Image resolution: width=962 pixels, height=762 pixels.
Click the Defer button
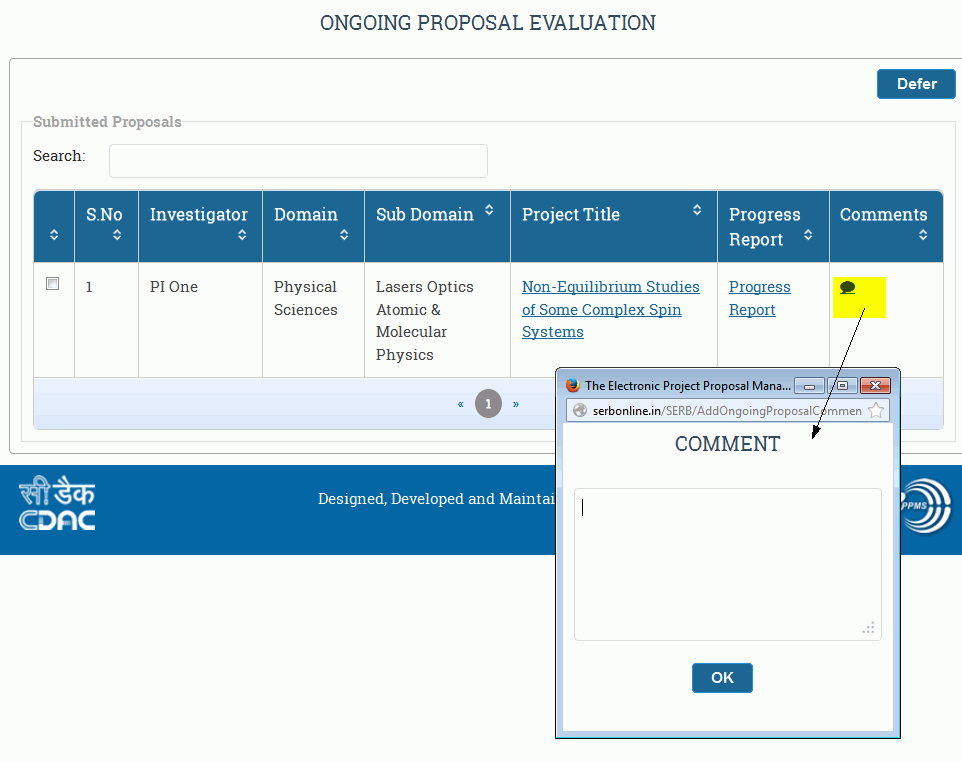tap(916, 84)
